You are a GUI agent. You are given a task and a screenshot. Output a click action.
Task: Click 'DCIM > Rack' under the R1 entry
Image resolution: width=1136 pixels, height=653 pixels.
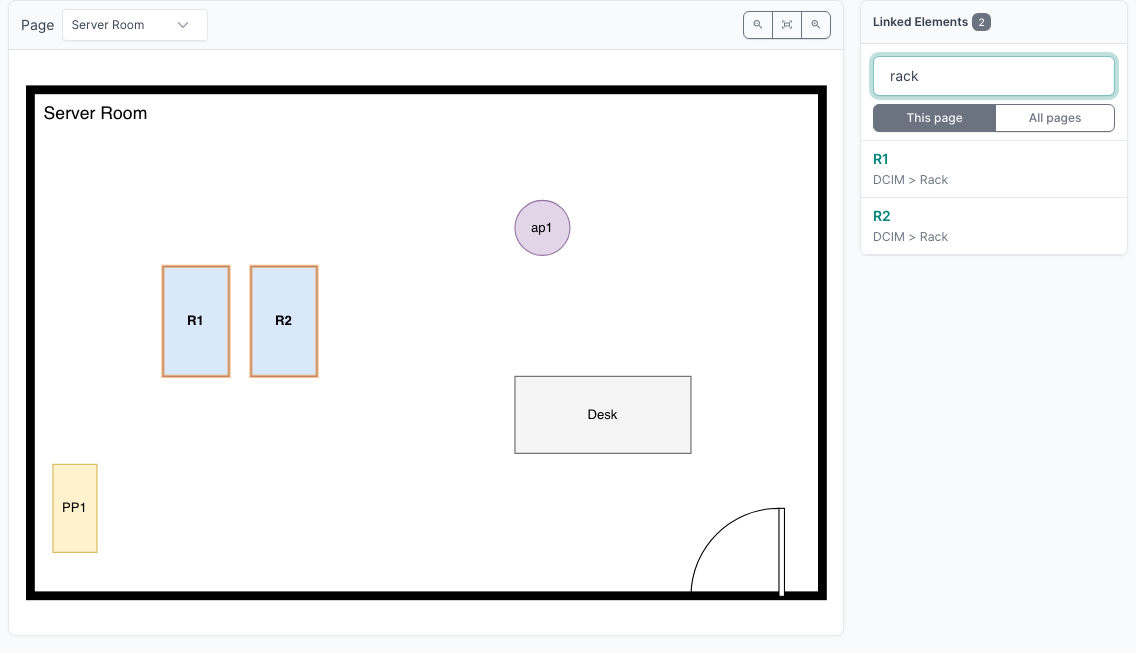coord(910,180)
